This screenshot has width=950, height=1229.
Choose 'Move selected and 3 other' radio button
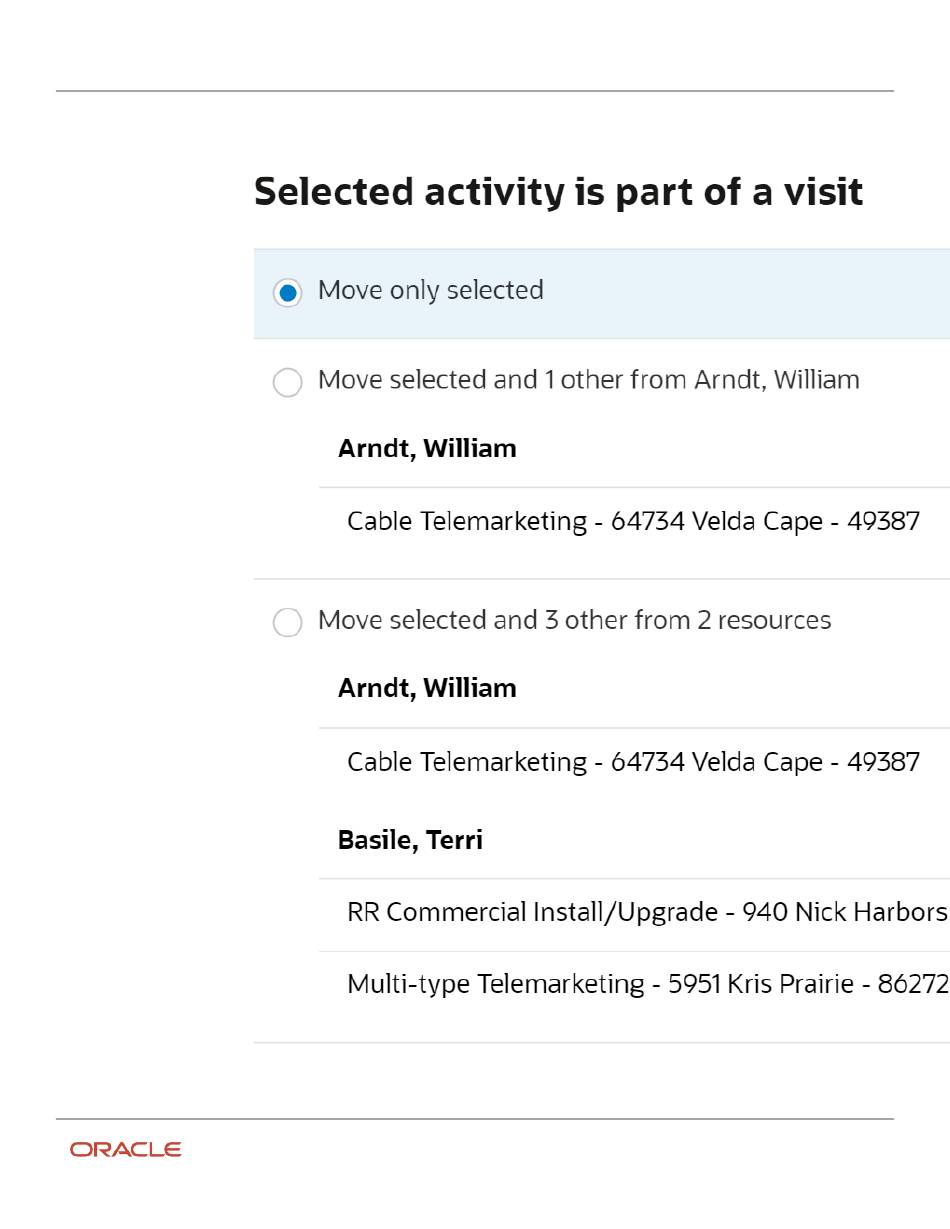click(x=287, y=623)
